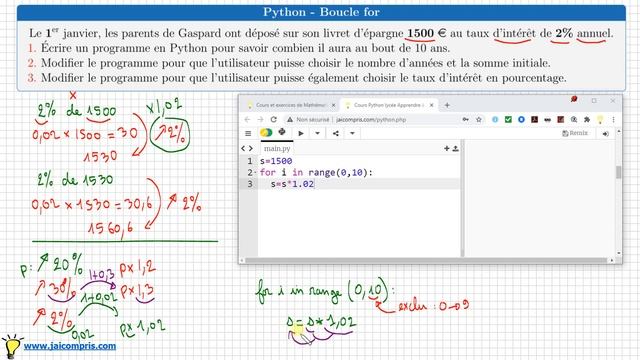Bookmark this page with the star icon
The image size is (640, 360).
(x=479, y=120)
